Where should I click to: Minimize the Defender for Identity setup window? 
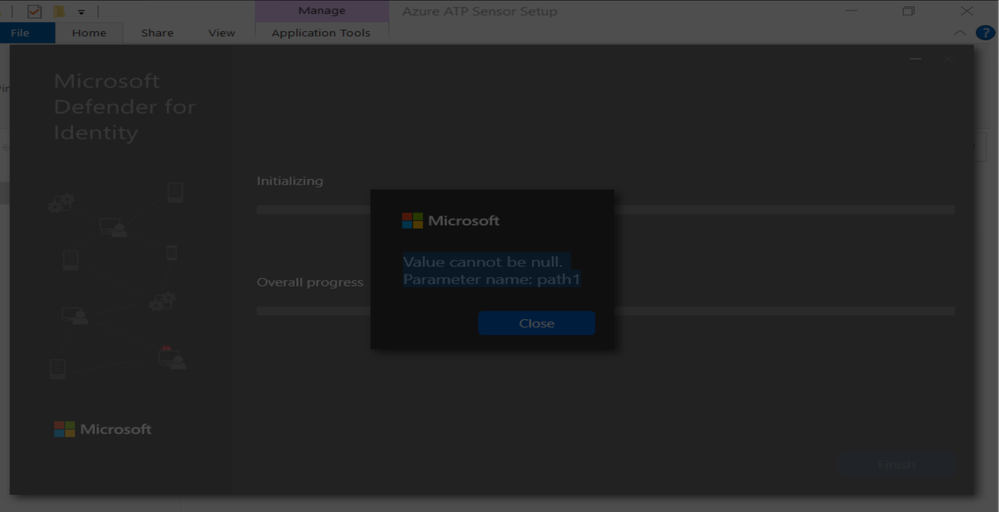[916, 59]
